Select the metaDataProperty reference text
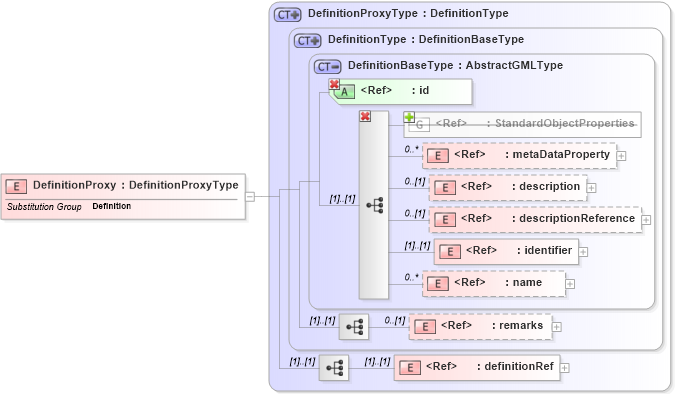675x394 pixels. pyautogui.click(x=532, y=154)
